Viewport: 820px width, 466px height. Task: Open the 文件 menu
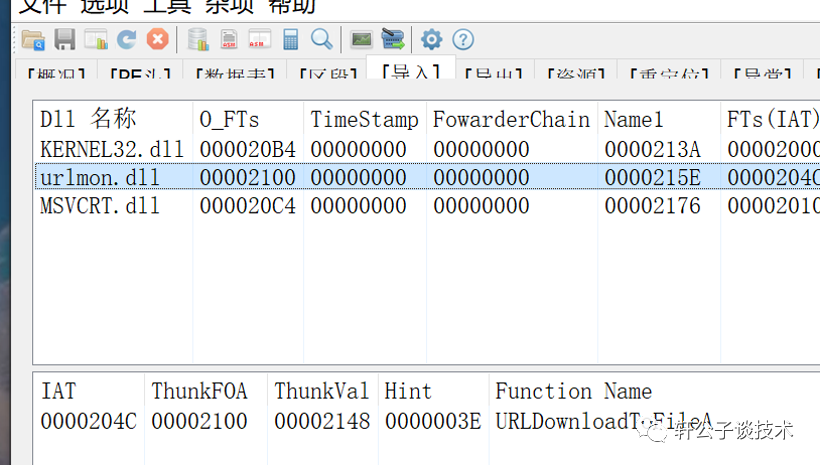[42, 6]
